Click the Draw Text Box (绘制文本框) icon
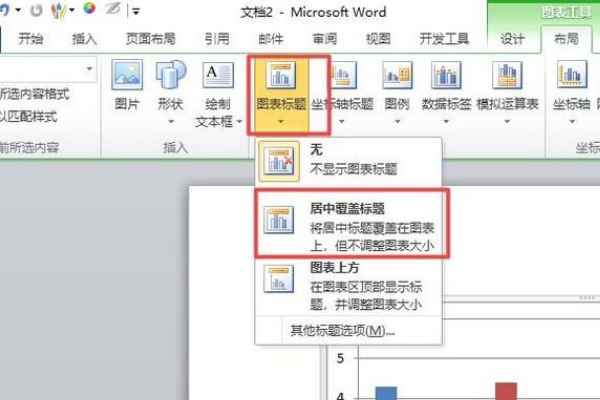This screenshot has width=600, height=400. (x=218, y=75)
